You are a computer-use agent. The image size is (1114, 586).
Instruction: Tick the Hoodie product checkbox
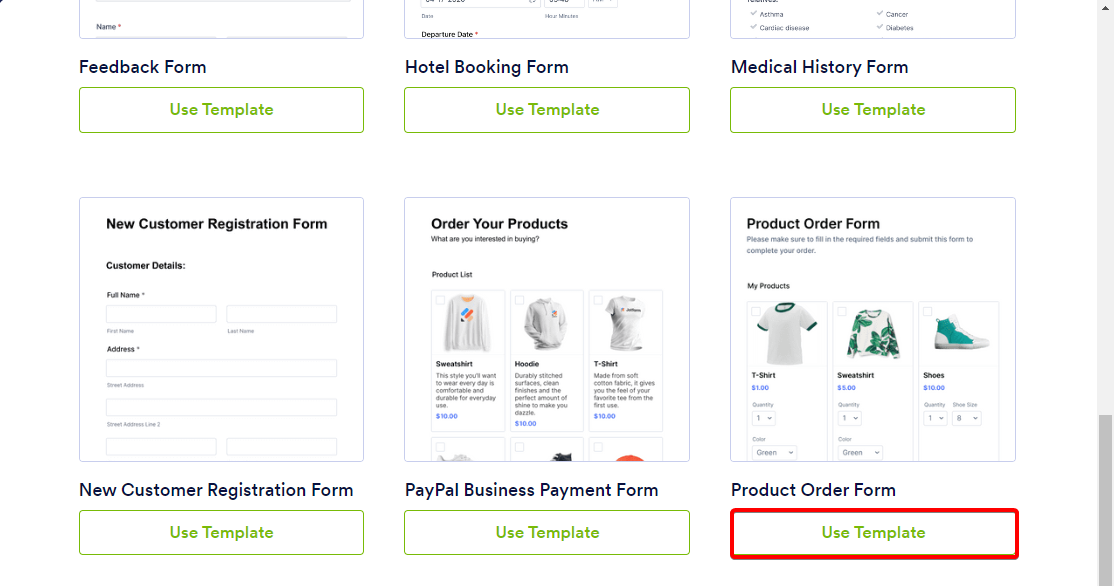[519, 300]
